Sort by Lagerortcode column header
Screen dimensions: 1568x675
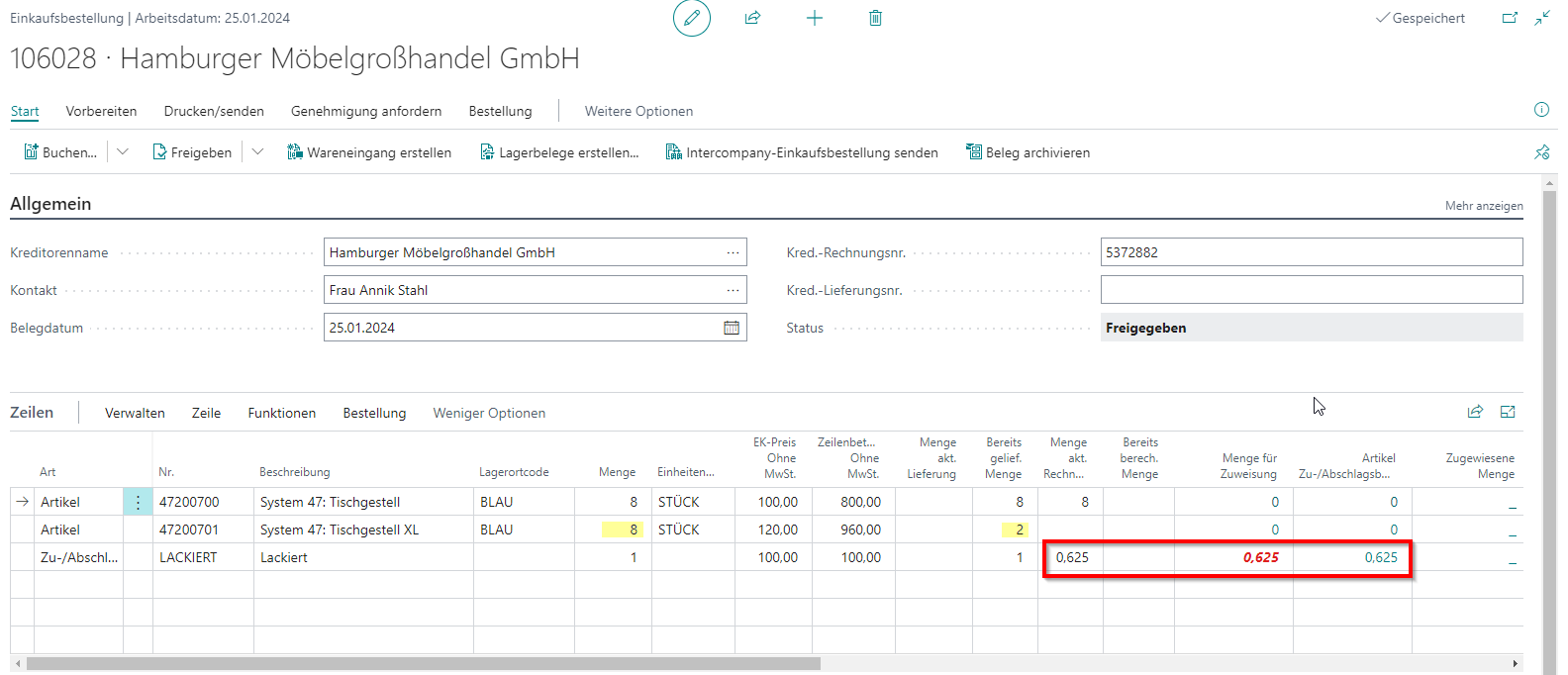514,472
